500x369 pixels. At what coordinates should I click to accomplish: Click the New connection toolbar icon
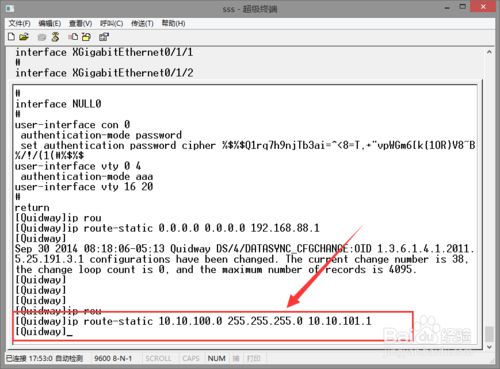pos(11,37)
